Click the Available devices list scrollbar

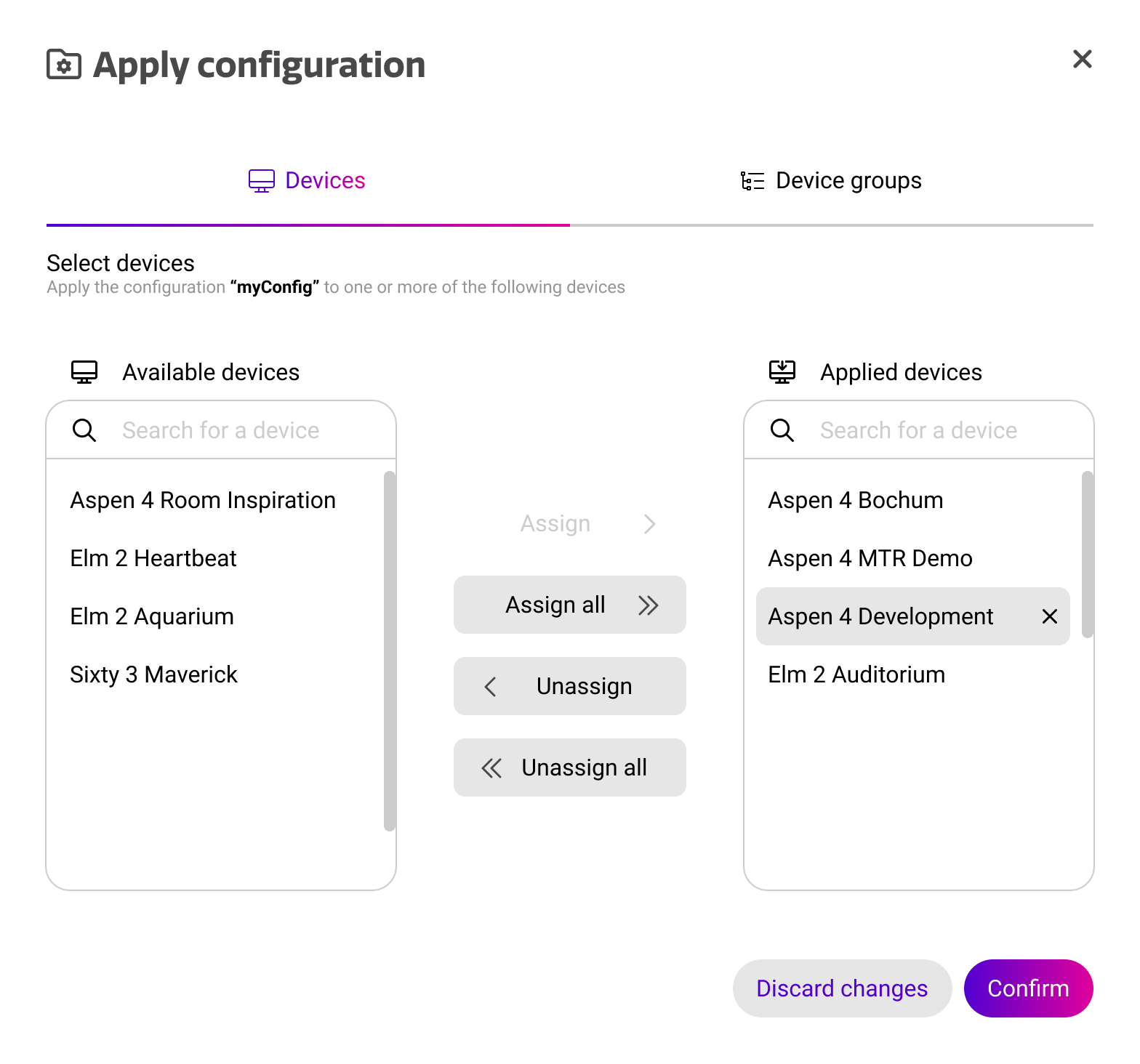(x=390, y=650)
